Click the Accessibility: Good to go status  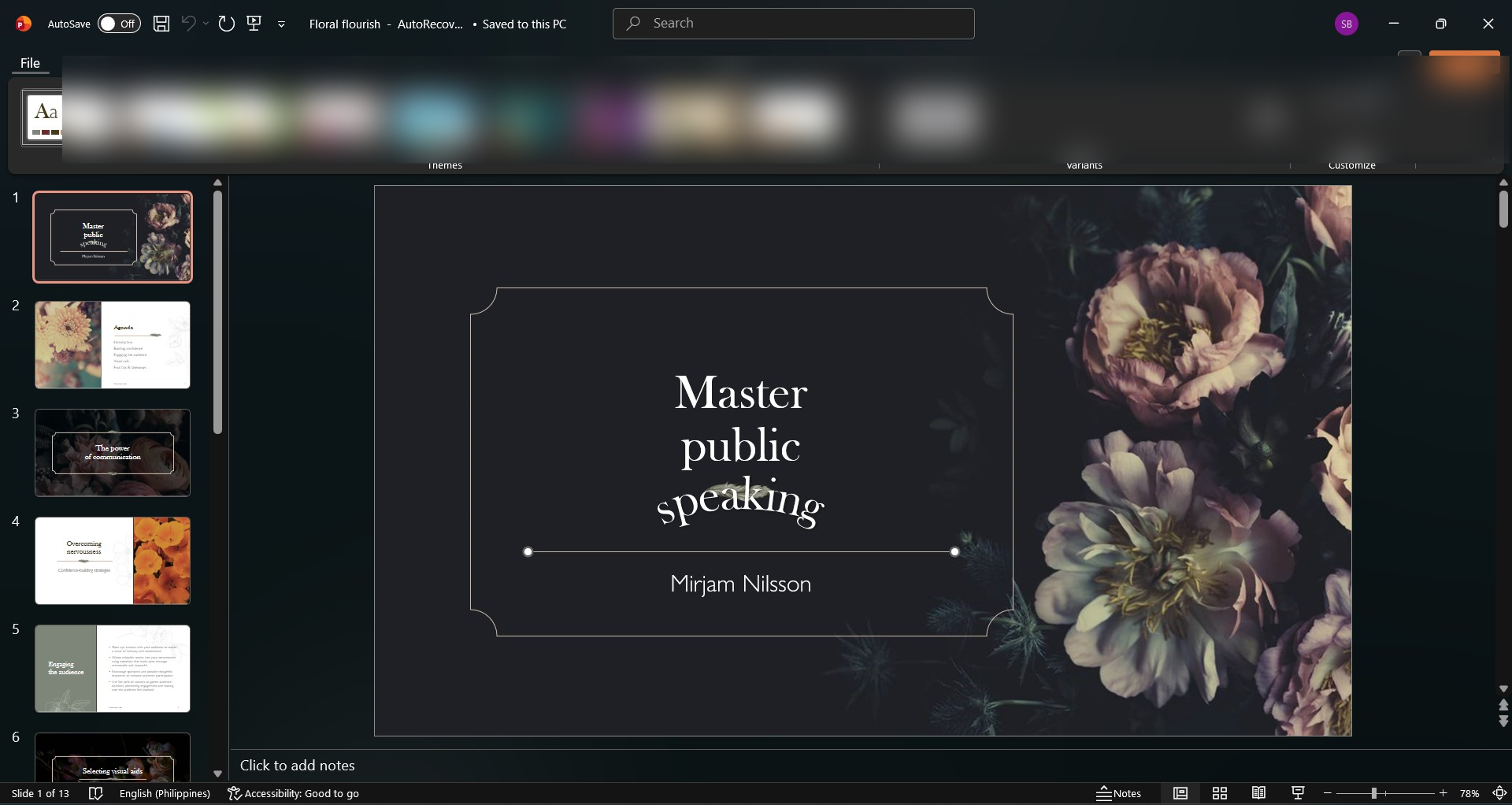click(293, 793)
